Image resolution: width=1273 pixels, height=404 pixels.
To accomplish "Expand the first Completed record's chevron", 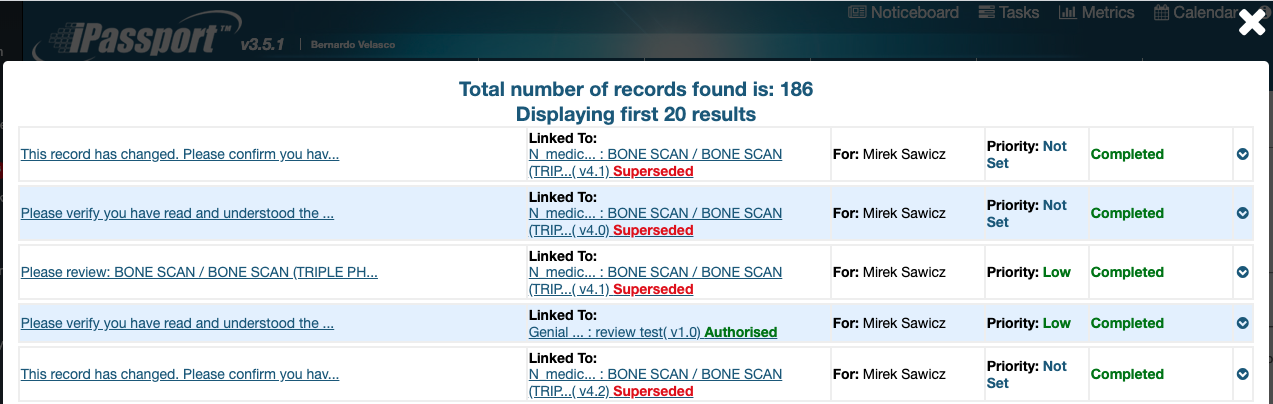I will 1242,154.
